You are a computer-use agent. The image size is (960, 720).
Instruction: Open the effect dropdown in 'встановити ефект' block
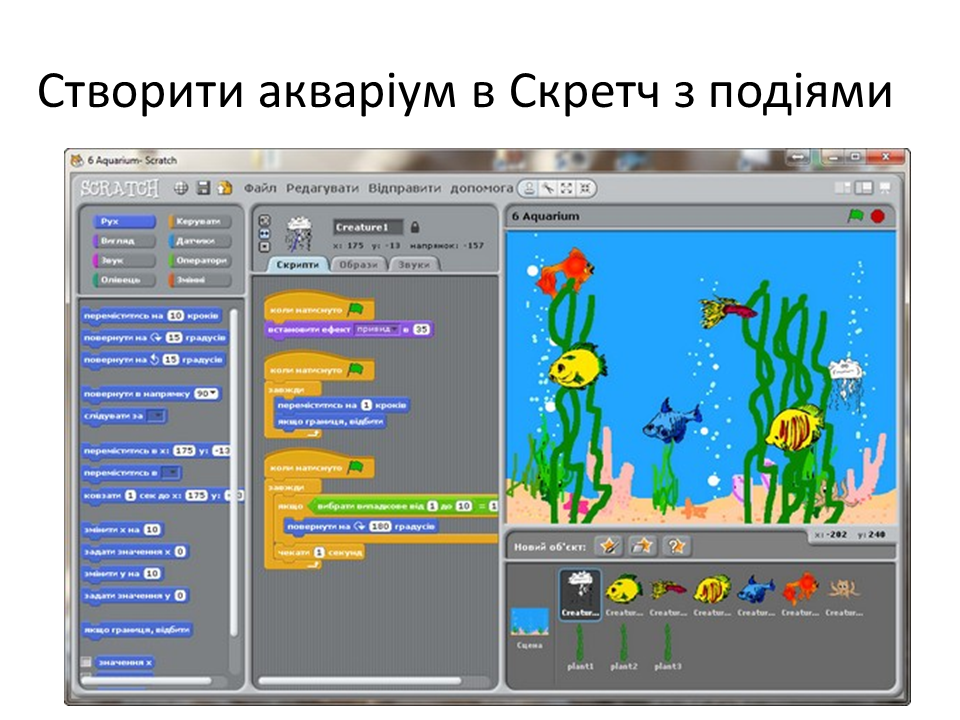[x=377, y=329]
